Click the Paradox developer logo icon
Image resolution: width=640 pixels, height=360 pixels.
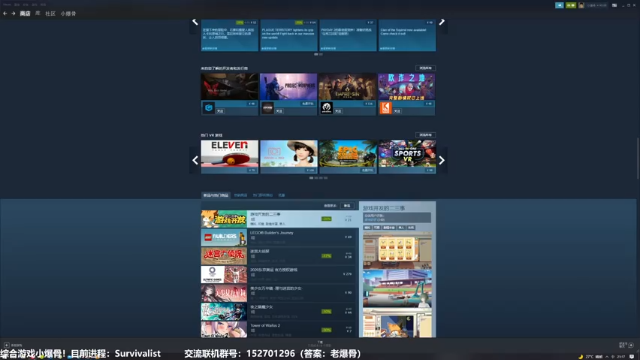click(x=327, y=108)
